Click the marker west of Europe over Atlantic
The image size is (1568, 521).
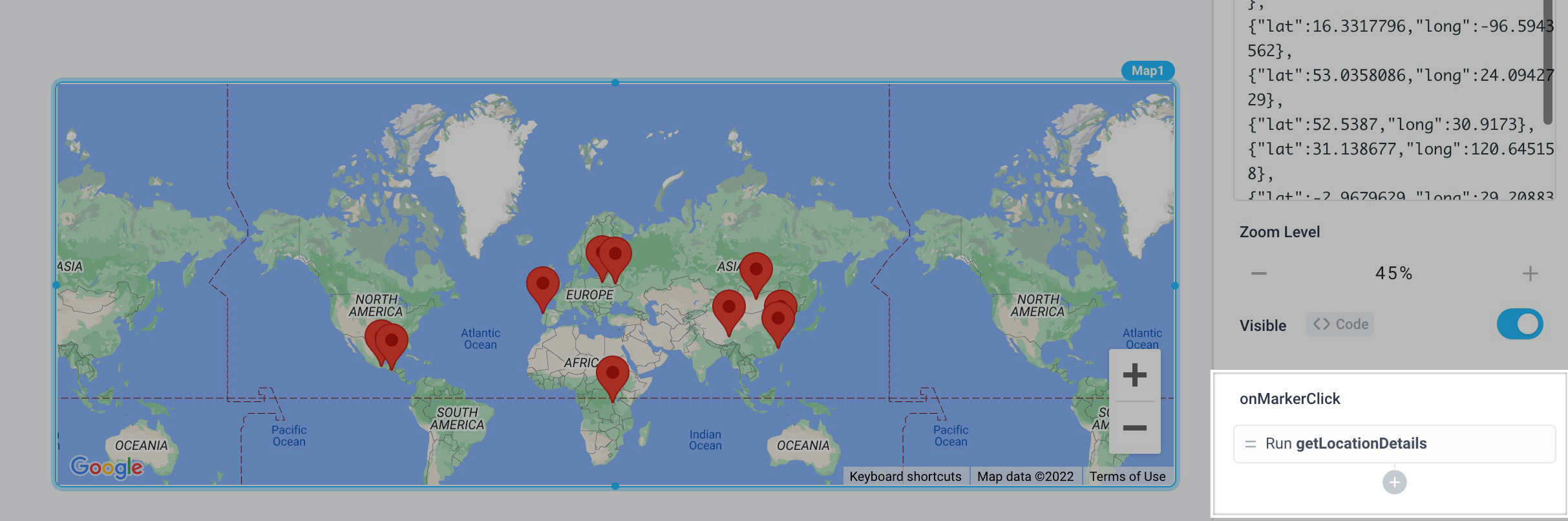[542, 290]
